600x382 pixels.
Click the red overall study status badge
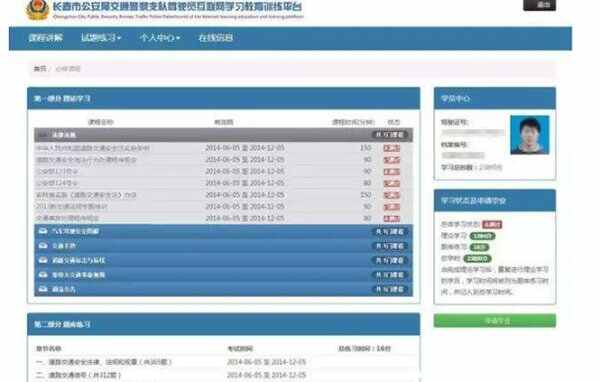(492, 224)
